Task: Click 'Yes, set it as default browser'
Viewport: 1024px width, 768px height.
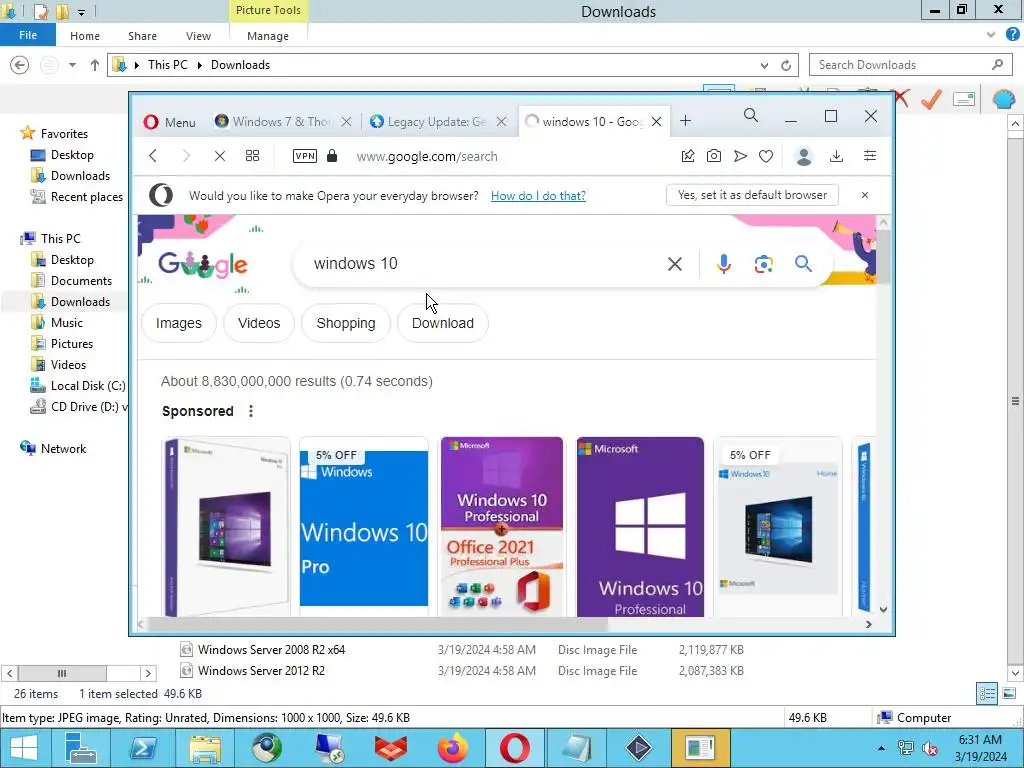Action: (x=752, y=195)
